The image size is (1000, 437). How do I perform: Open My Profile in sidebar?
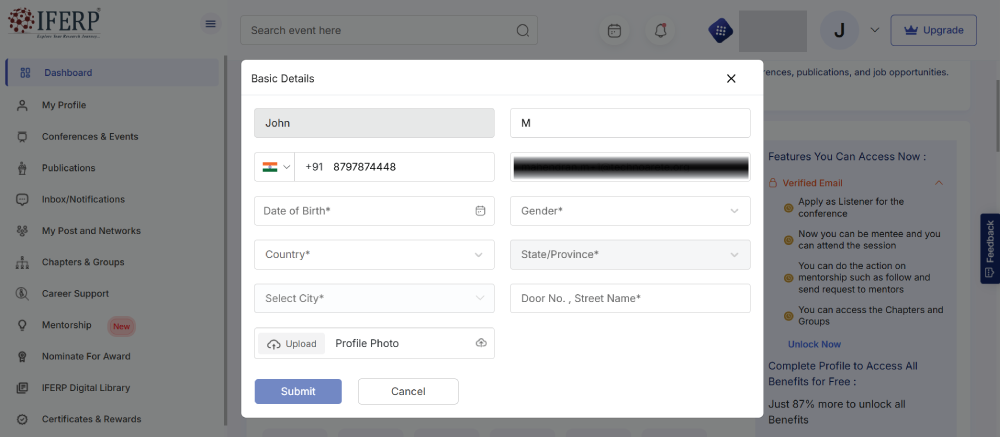64,105
